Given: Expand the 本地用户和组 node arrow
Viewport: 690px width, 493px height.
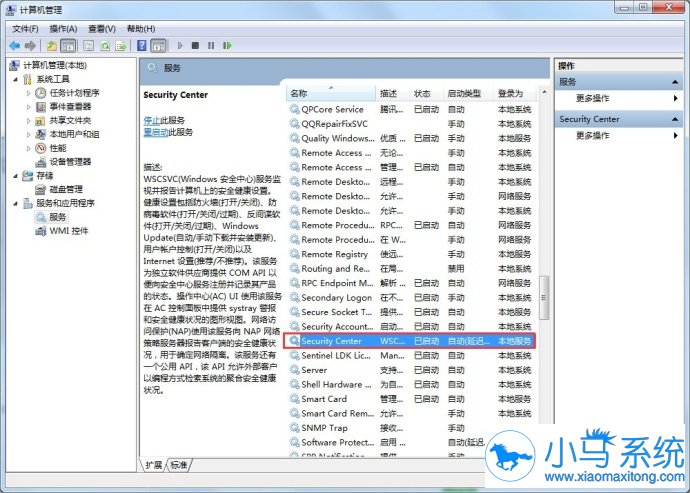Looking at the screenshot, I should coord(29,134).
